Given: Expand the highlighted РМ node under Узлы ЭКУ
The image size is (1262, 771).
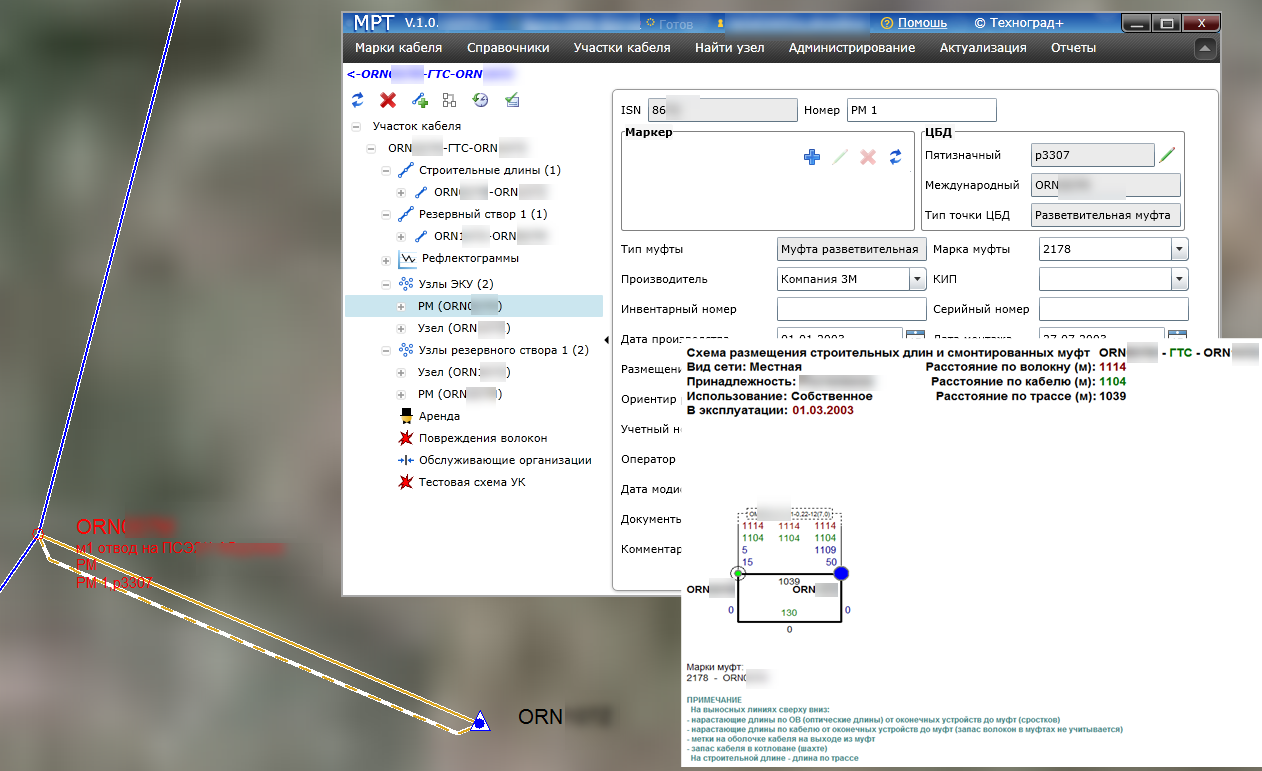Looking at the screenshot, I should tap(401, 307).
